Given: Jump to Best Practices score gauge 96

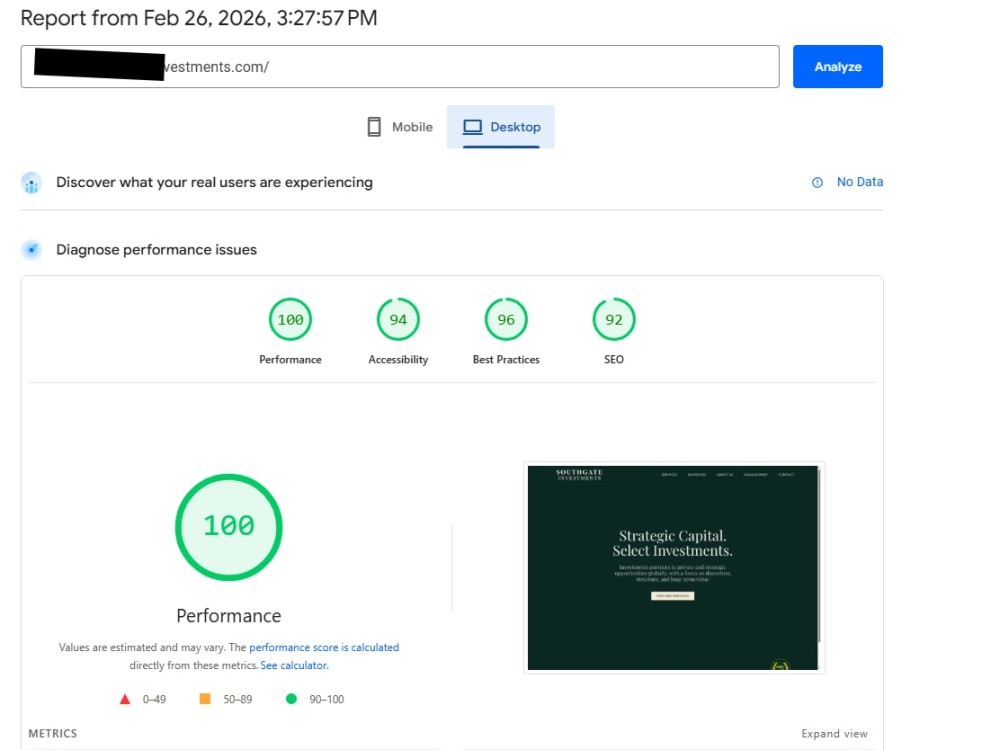Looking at the screenshot, I should click(x=506, y=320).
